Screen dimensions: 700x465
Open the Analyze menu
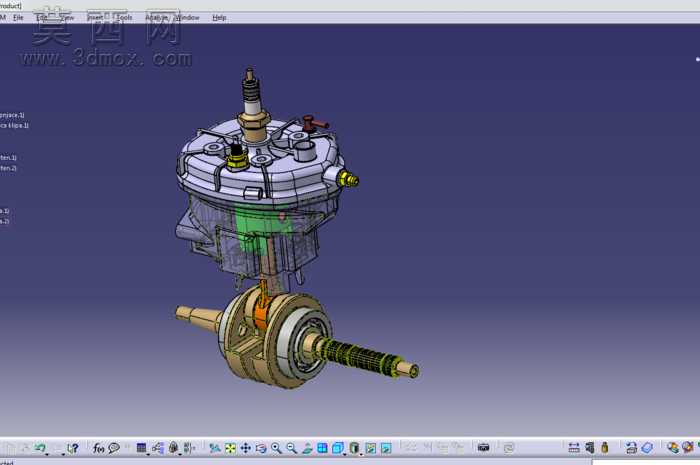[157, 17]
